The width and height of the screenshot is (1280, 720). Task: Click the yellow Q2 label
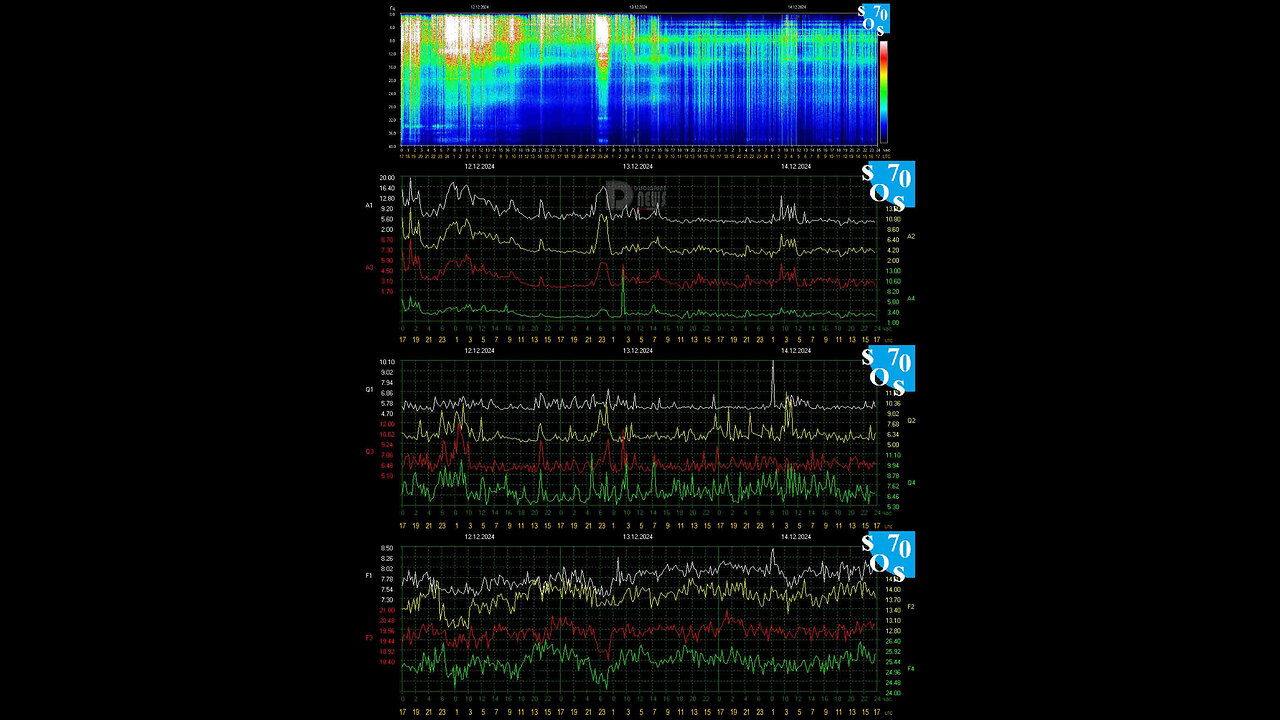click(911, 420)
